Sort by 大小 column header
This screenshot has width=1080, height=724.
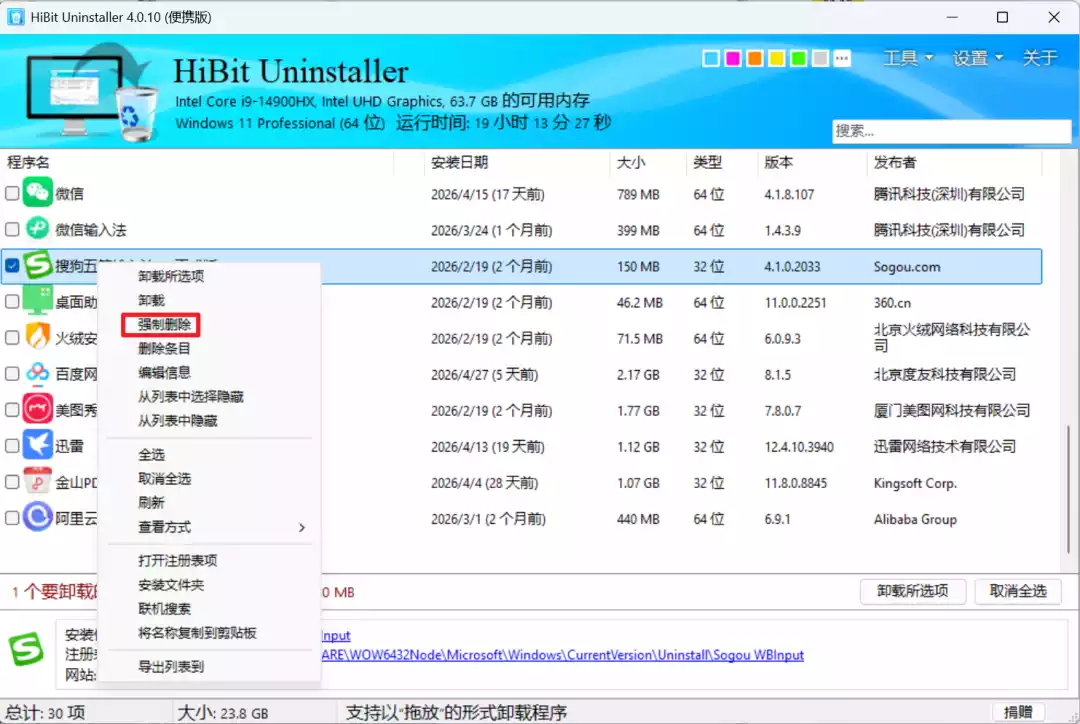point(630,162)
